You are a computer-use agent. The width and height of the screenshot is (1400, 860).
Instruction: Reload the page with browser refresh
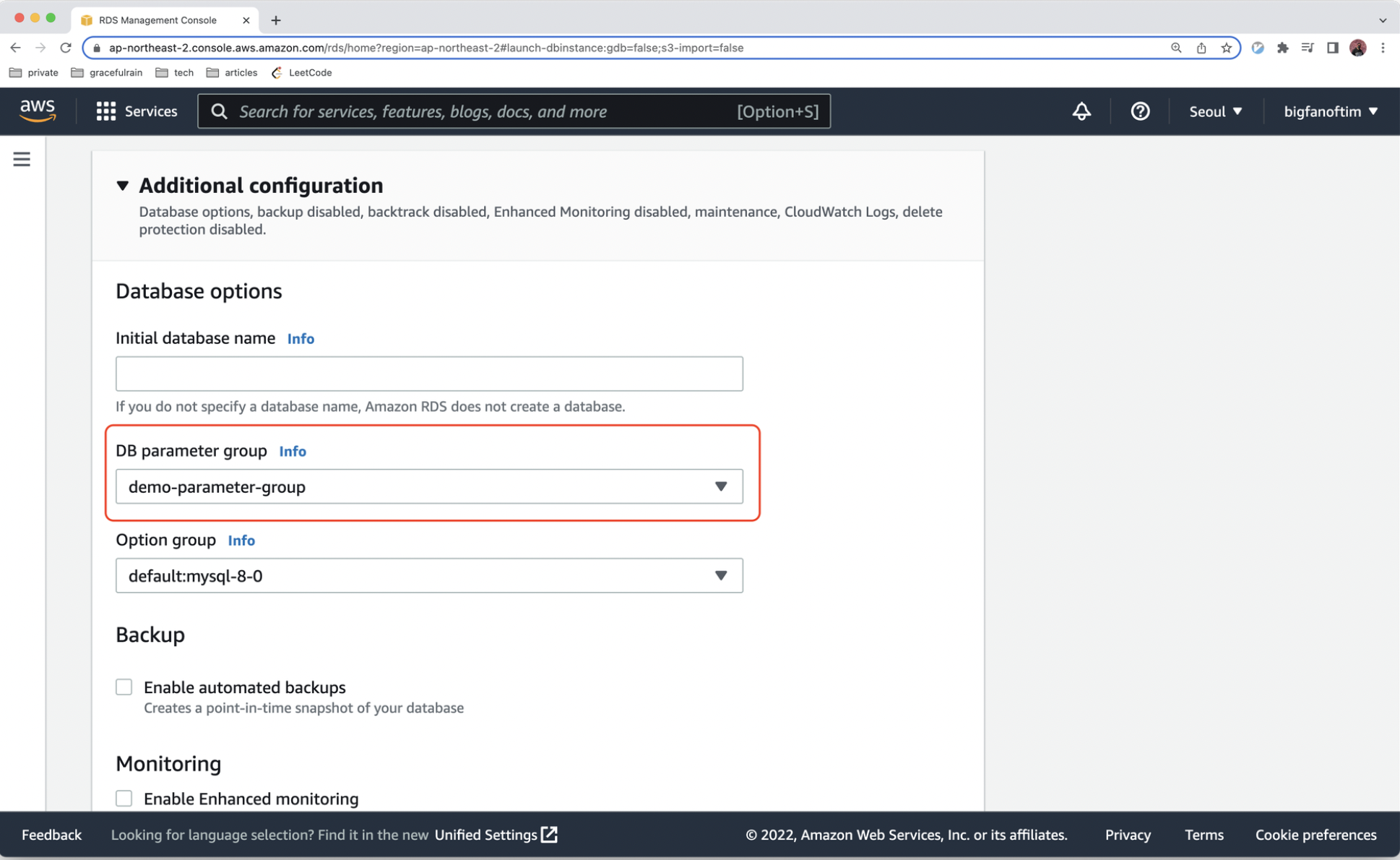(66, 48)
